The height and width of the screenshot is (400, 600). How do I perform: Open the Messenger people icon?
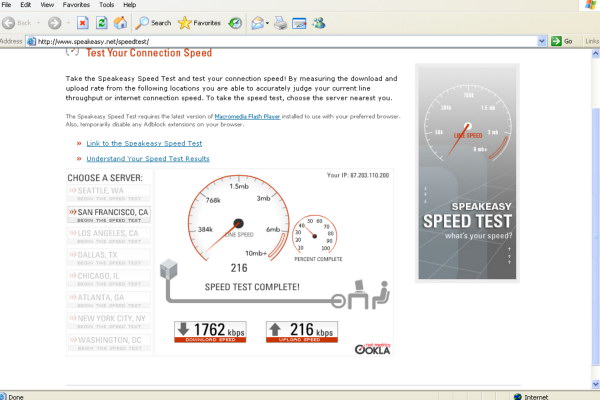click(319, 23)
